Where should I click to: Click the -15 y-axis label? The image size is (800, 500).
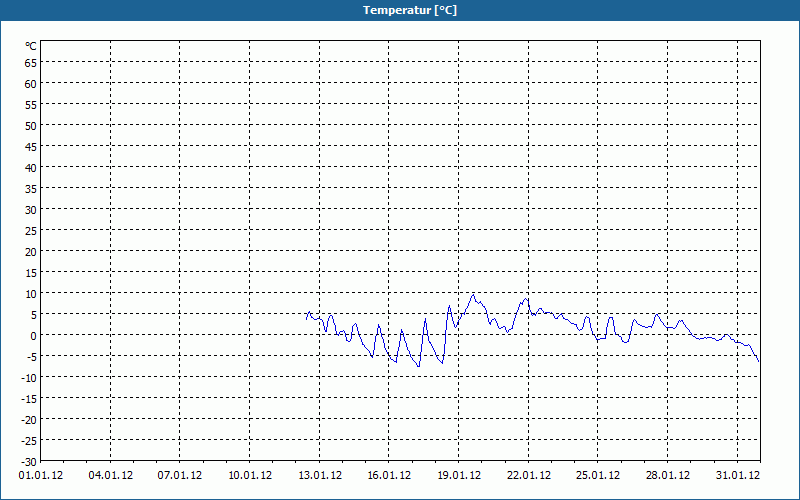point(29,399)
